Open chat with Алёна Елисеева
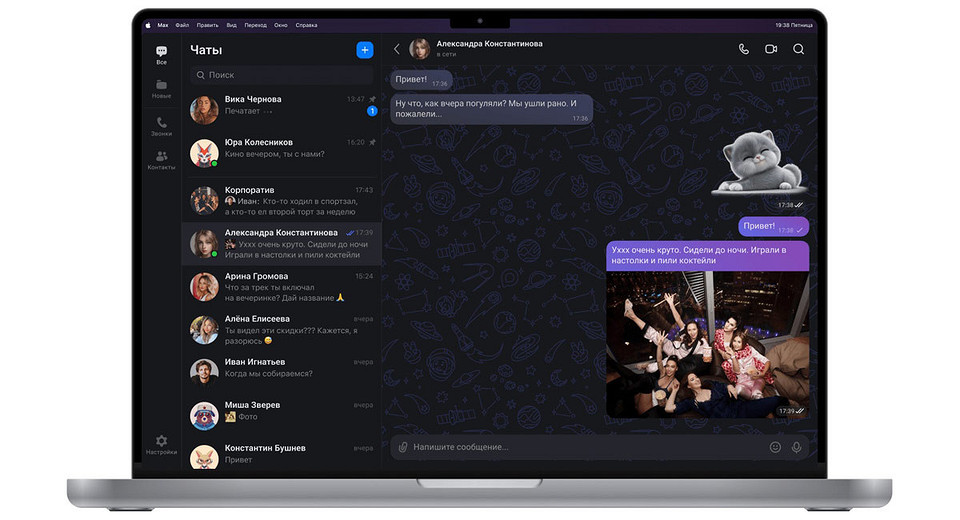The width and height of the screenshot is (960, 520). point(282,330)
